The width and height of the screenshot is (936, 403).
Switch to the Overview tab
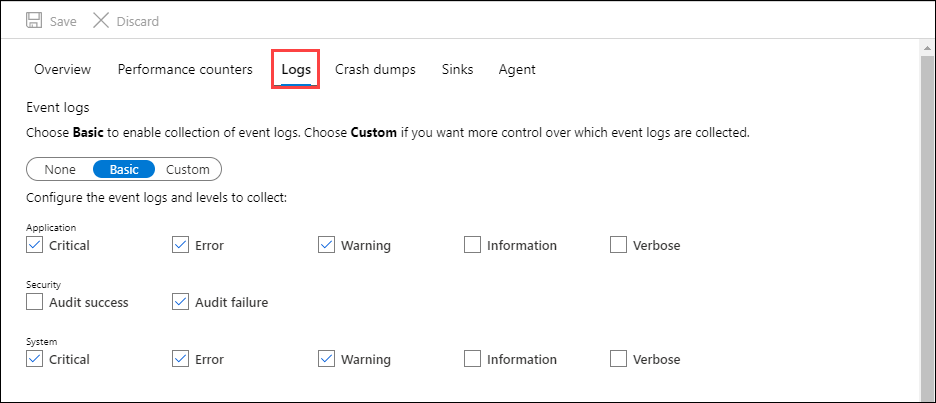click(62, 69)
